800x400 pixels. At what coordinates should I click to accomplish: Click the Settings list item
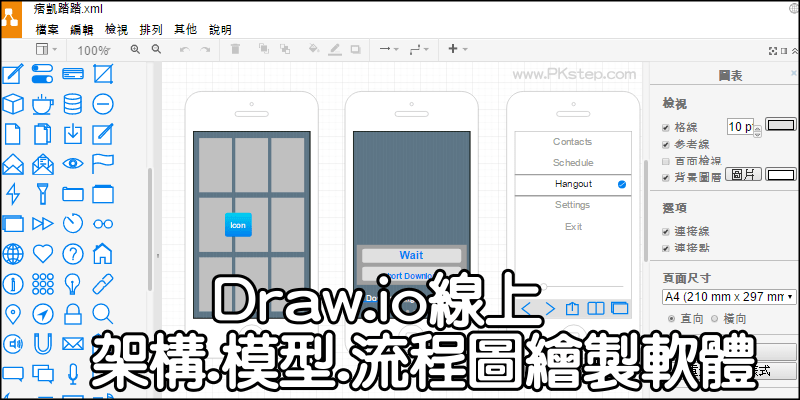click(x=573, y=205)
